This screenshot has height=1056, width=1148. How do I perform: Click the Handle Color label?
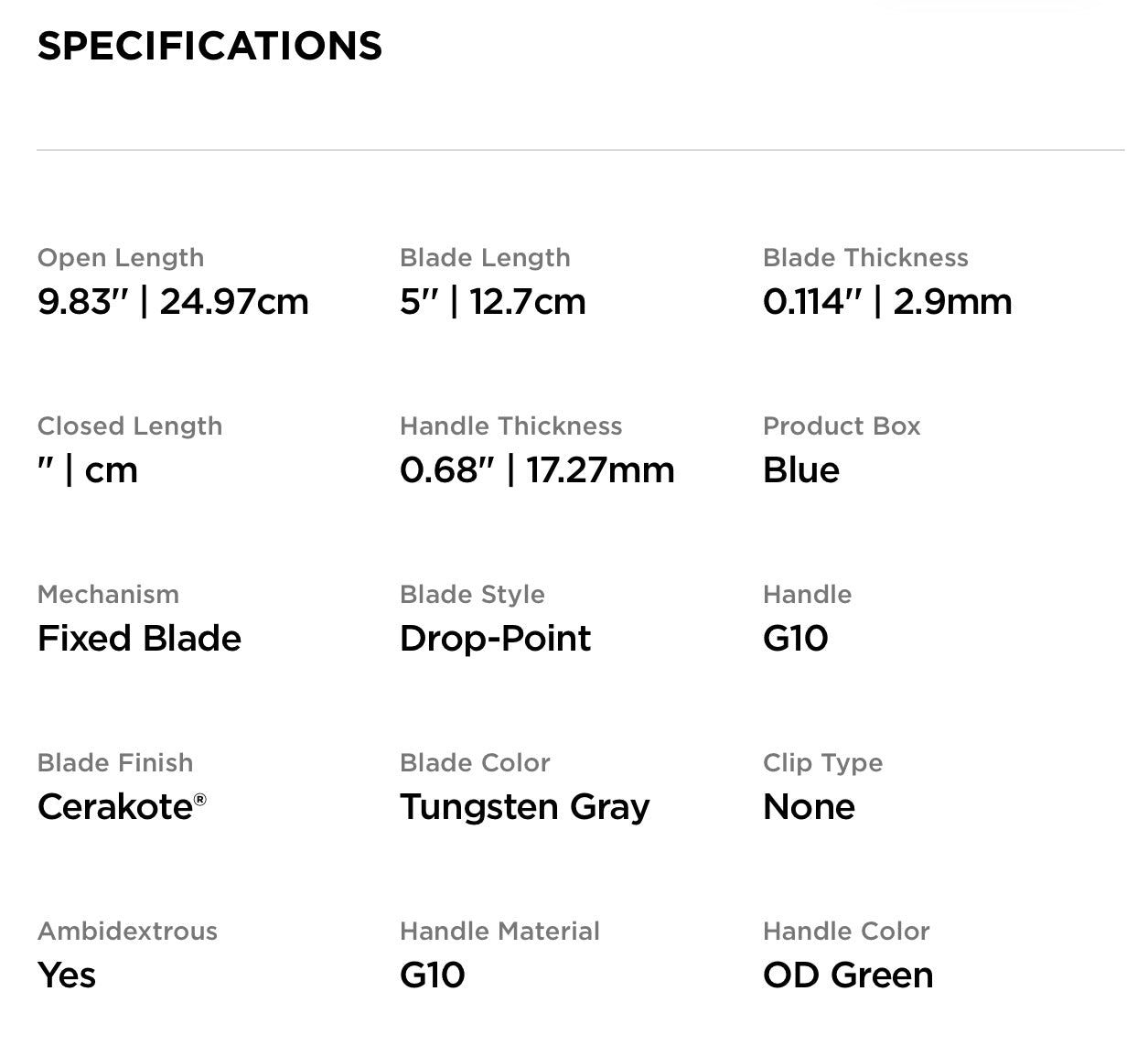click(x=846, y=932)
